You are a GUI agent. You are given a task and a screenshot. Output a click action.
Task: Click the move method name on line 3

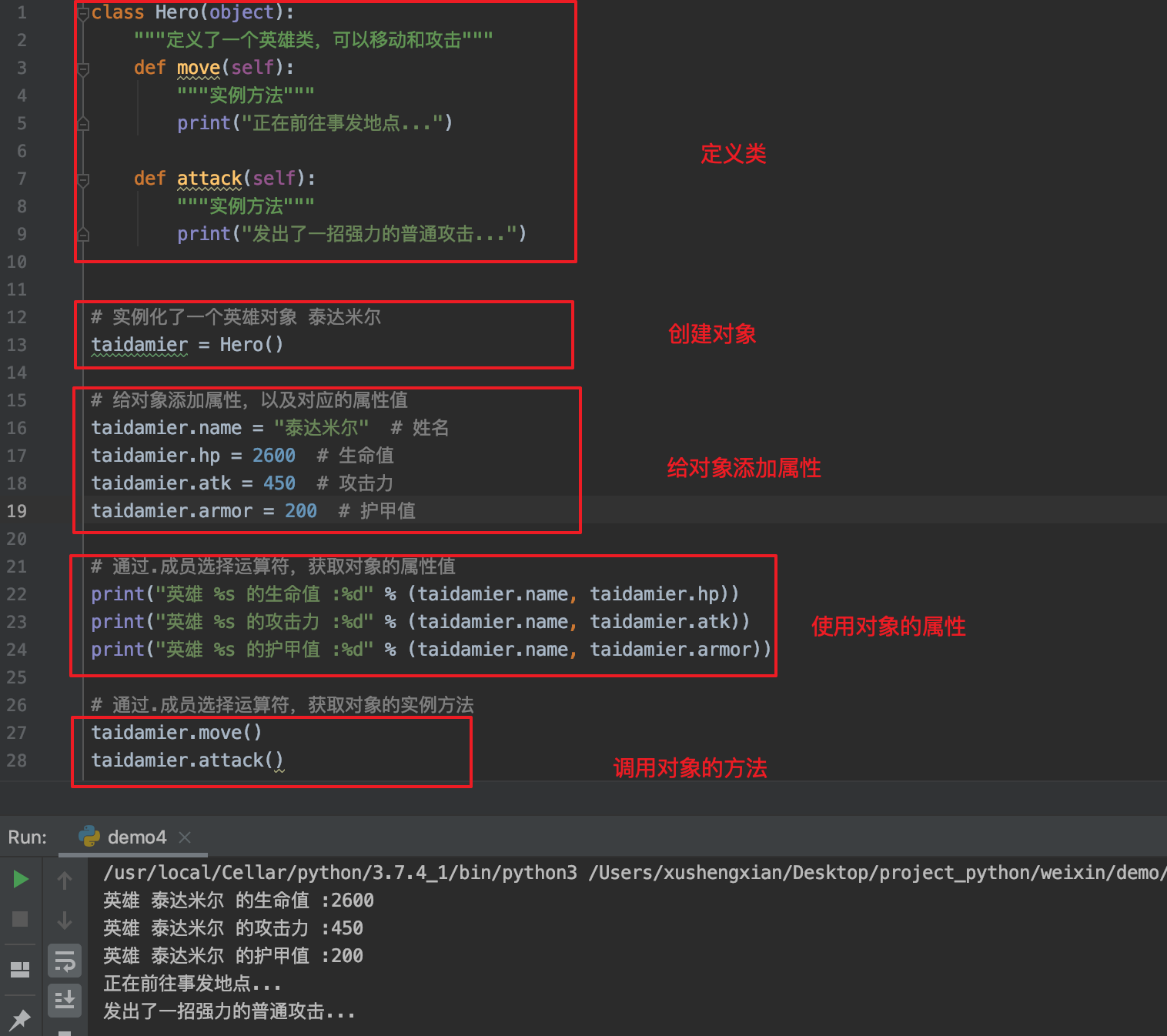point(199,68)
